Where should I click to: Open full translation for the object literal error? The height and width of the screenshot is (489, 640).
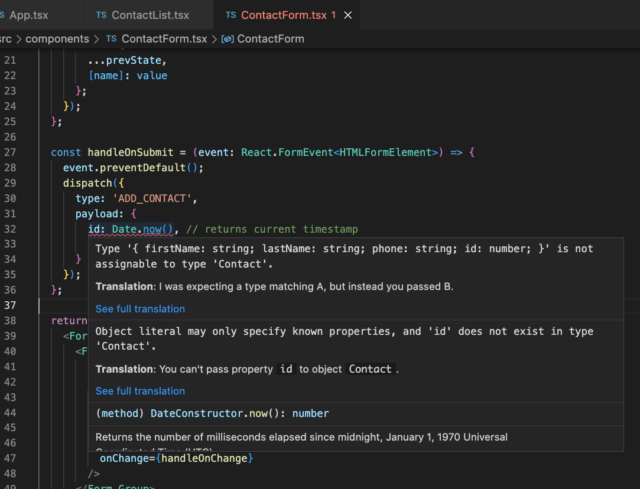pos(140,391)
